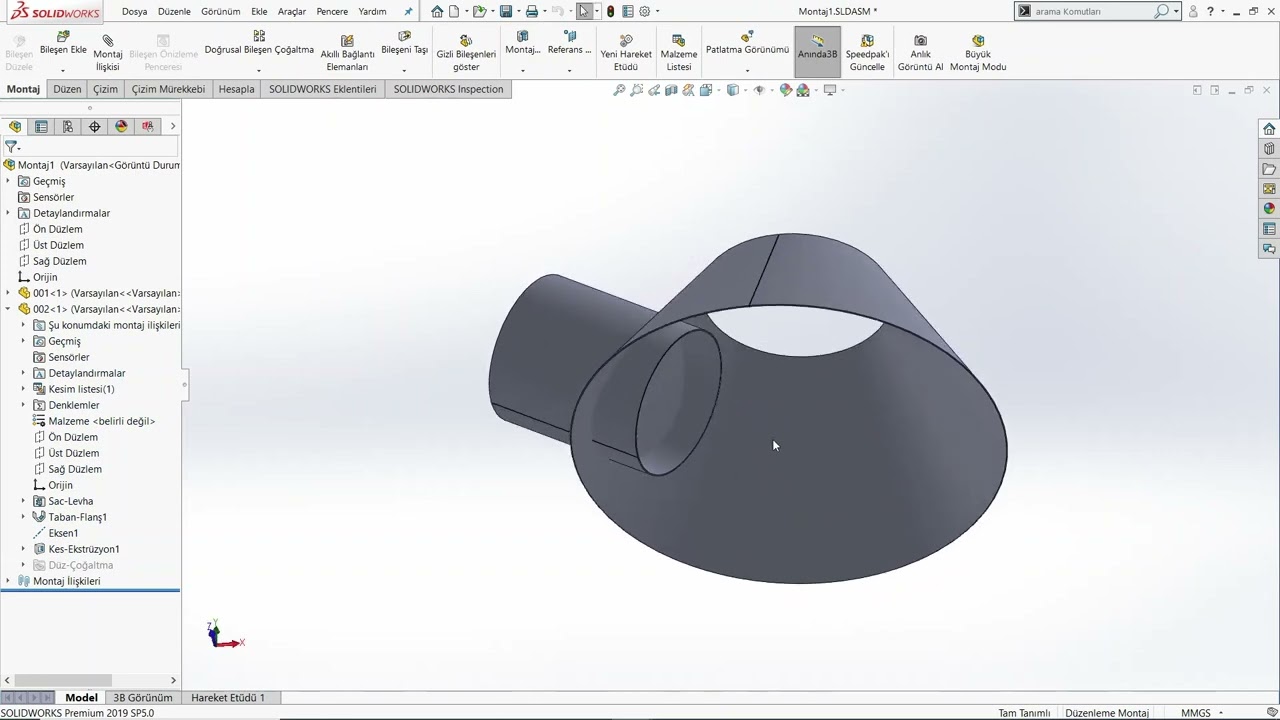Viewport: 1280px width, 720px height.
Task: Click Speedpak'ı Güncelle icon
Action: click(867, 53)
